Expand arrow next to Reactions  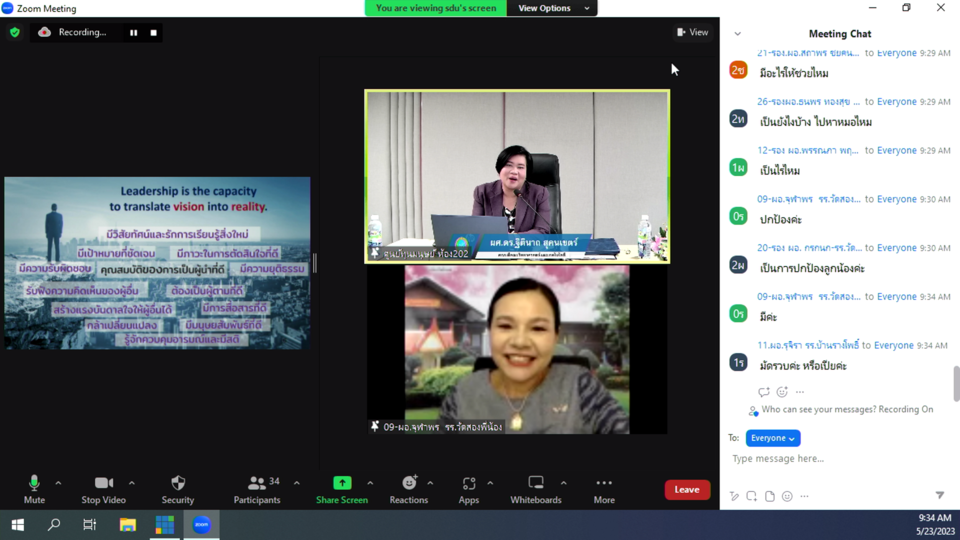430,483
